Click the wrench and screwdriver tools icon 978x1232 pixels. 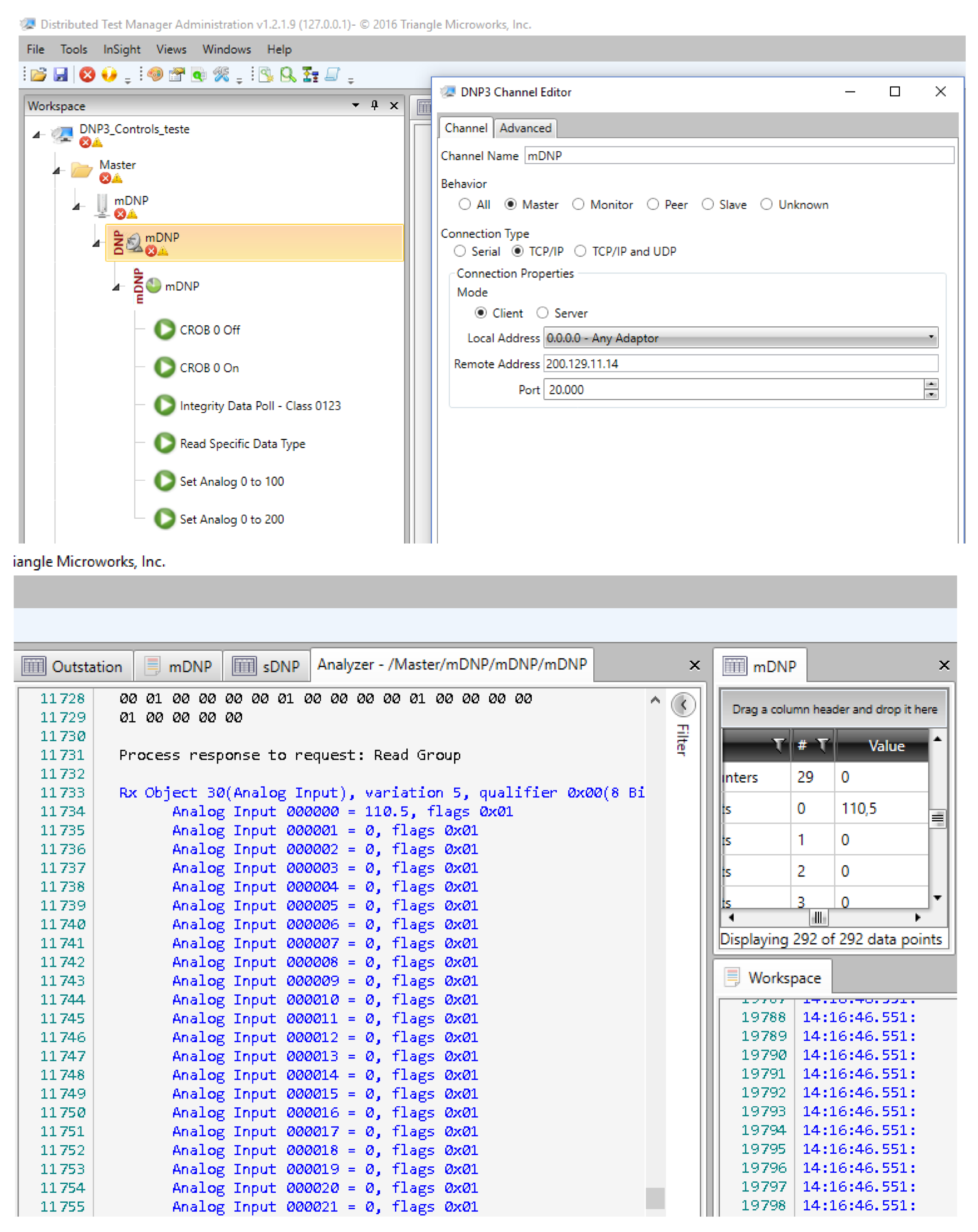tap(221, 75)
